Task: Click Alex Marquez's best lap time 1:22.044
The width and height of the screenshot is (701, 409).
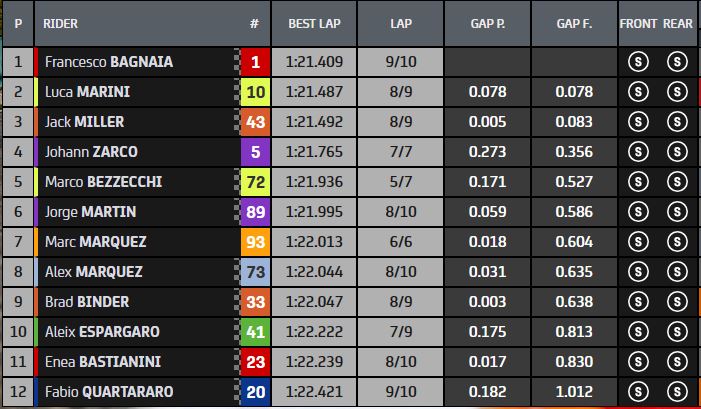Action: [x=315, y=272]
